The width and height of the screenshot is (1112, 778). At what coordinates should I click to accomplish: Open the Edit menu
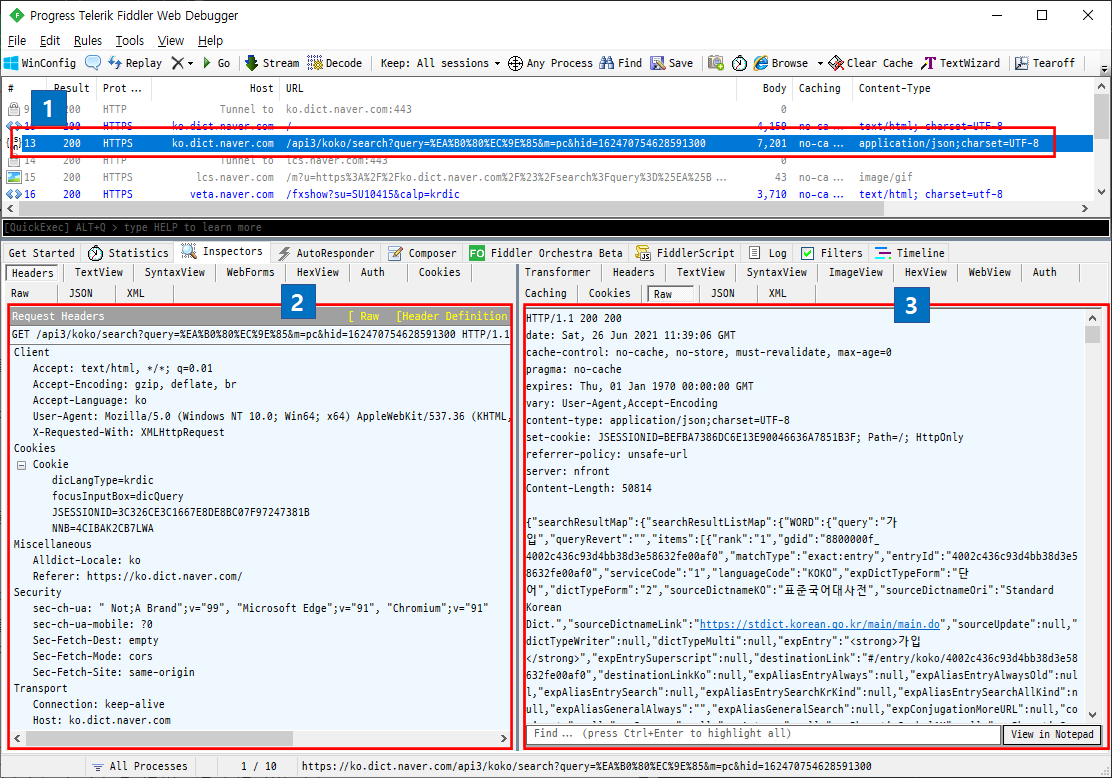(50, 40)
